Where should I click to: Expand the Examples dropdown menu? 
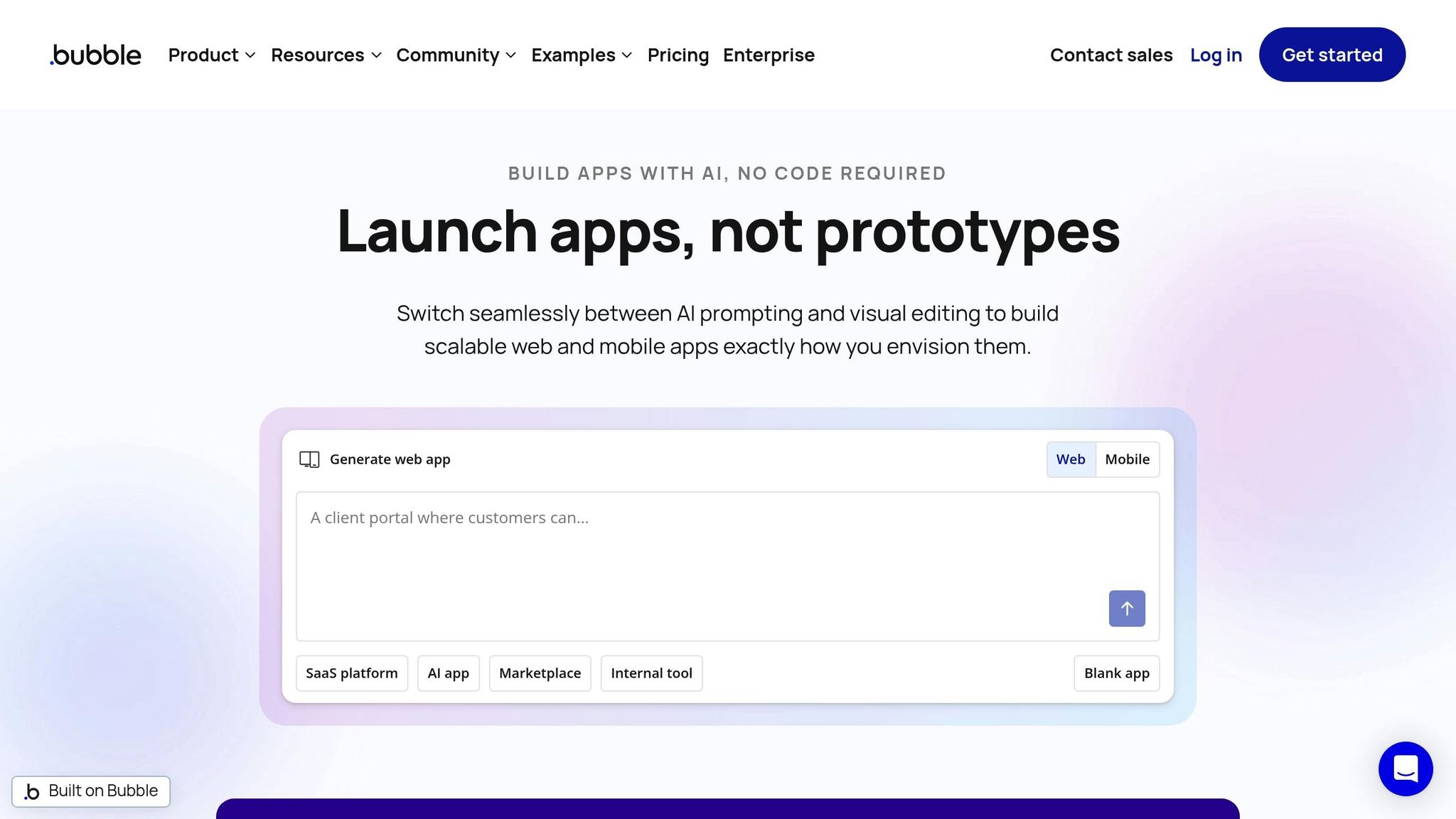click(581, 55)
